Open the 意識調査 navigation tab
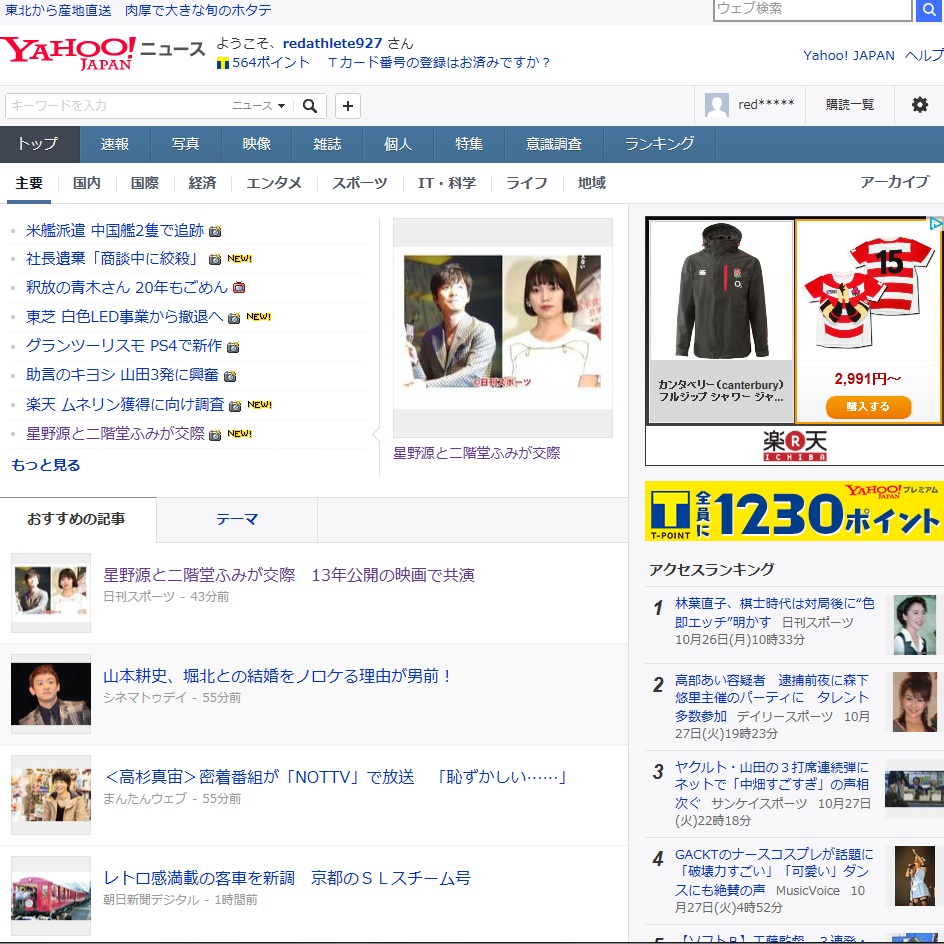Image resolution: width=944 pixels, height=944 pixels. [x=554, y=144]
